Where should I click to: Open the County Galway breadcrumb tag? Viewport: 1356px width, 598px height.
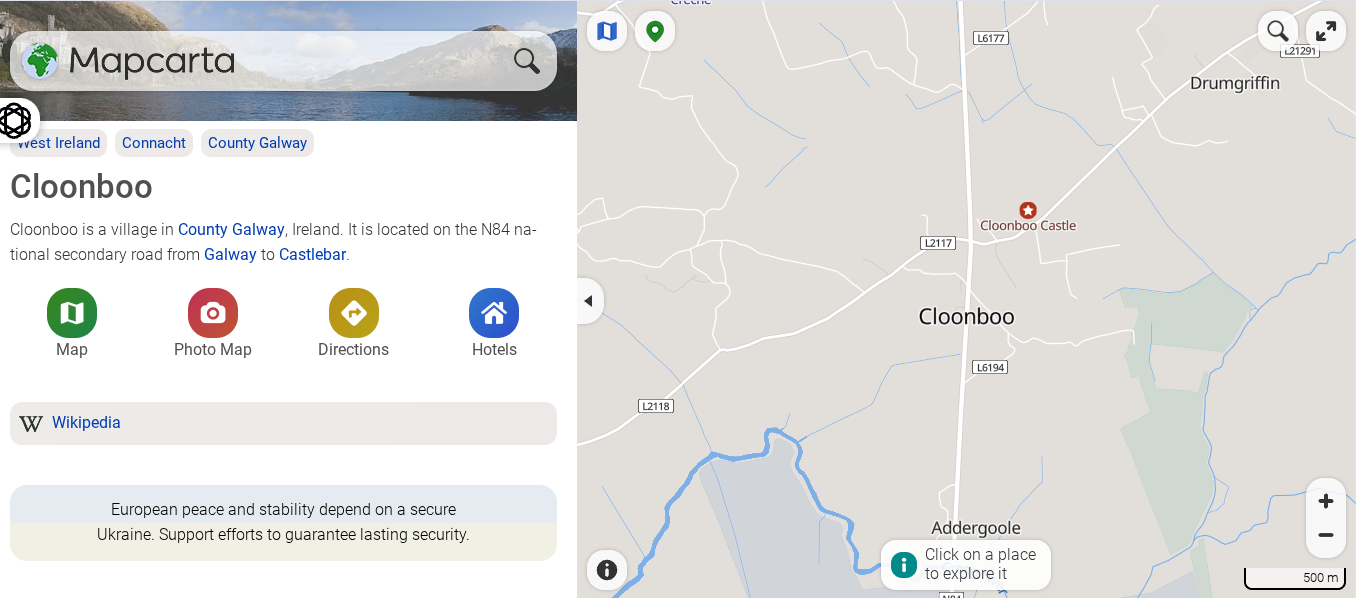[x=257, y=143]
